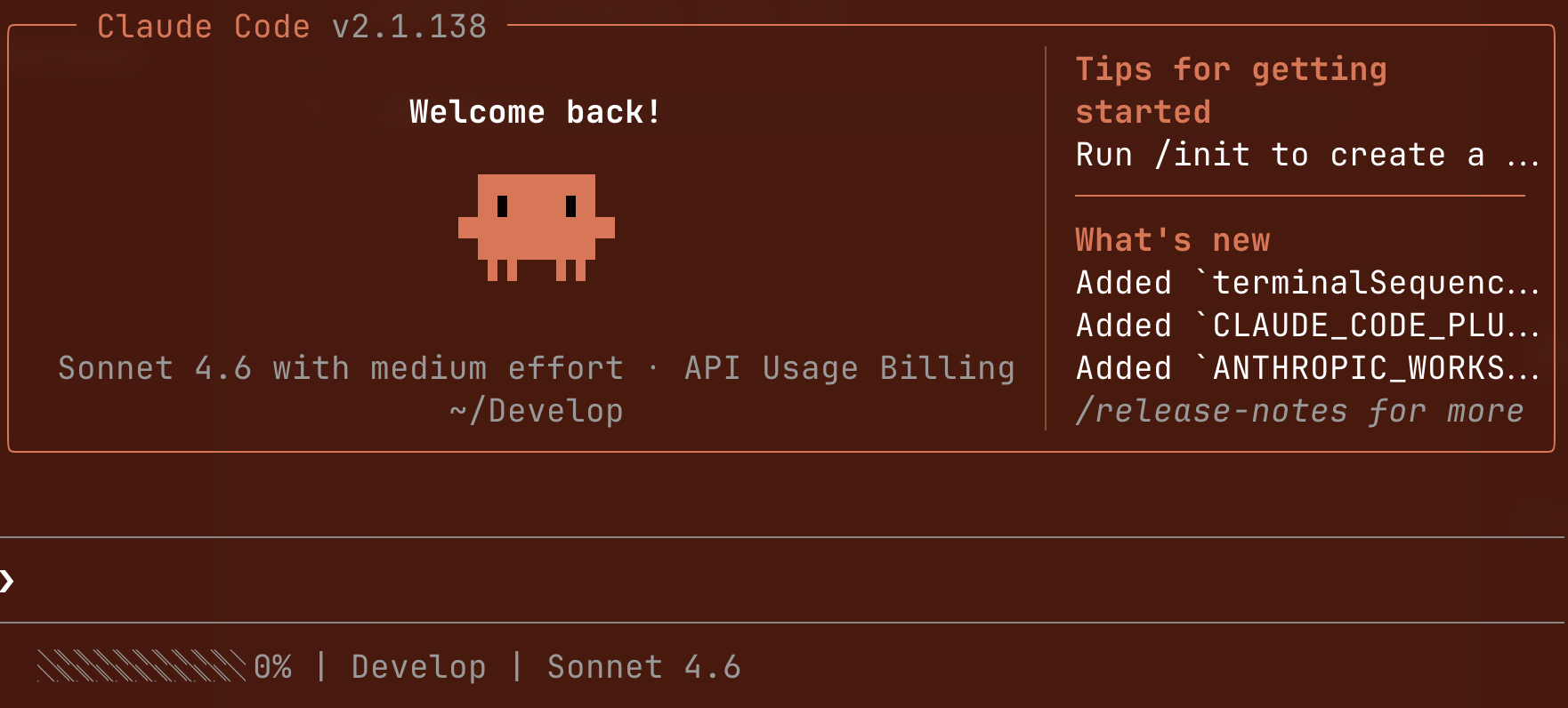
Task: Click the prompt chevron icon
Action: coord(8,581)
